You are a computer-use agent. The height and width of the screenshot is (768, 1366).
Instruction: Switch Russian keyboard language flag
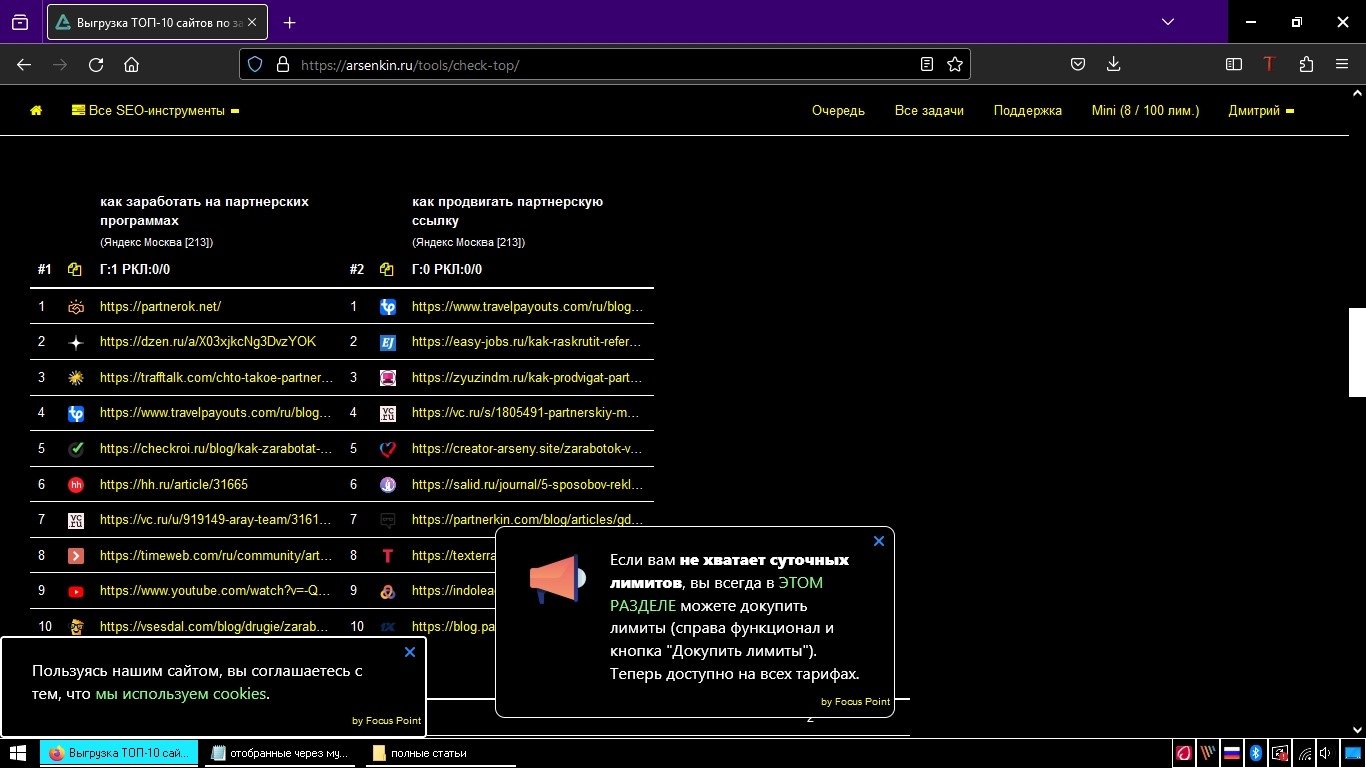tap(1232, 753)
